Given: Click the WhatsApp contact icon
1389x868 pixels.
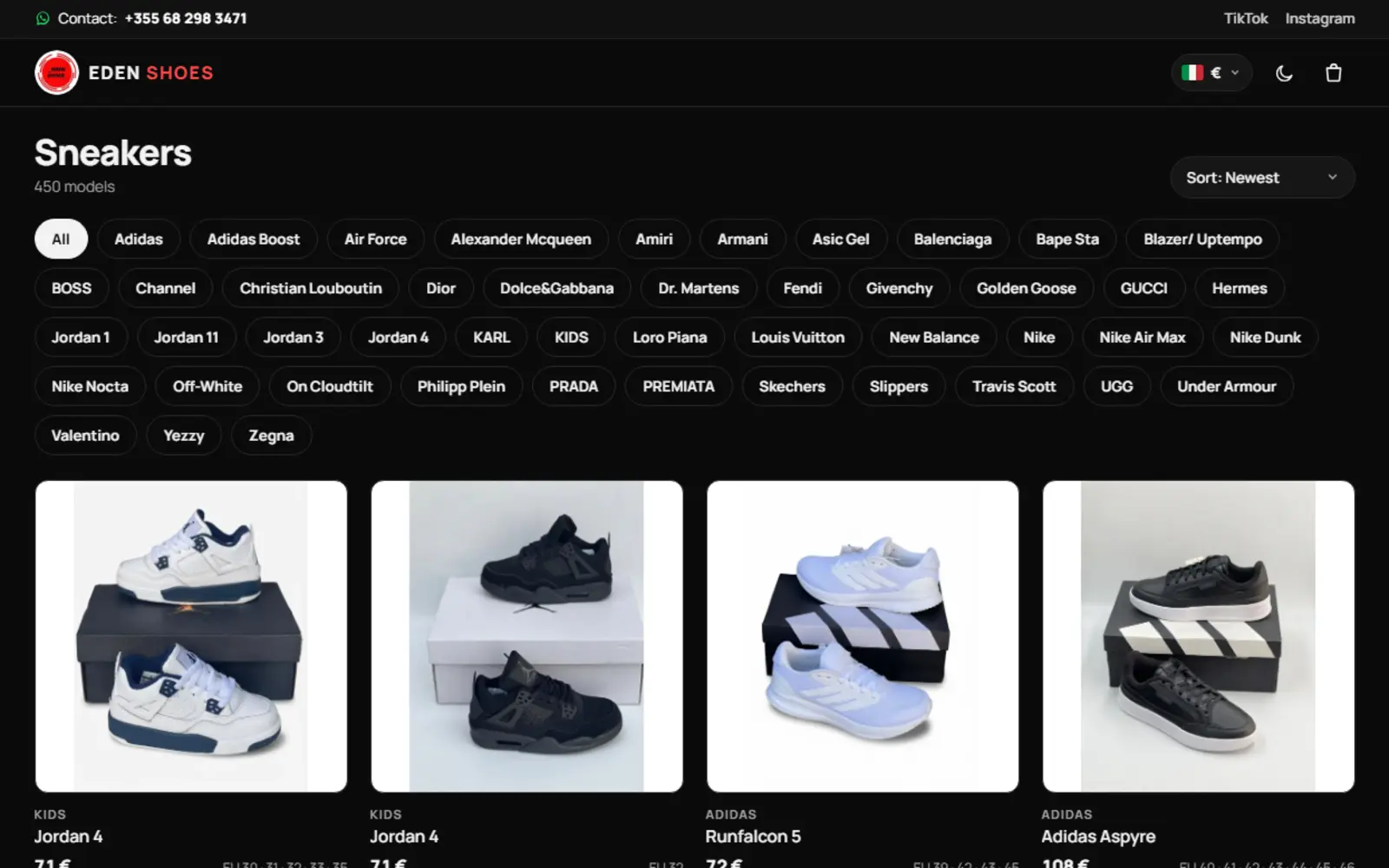Looking at the screenshot, I should click(x=43, y=18).
